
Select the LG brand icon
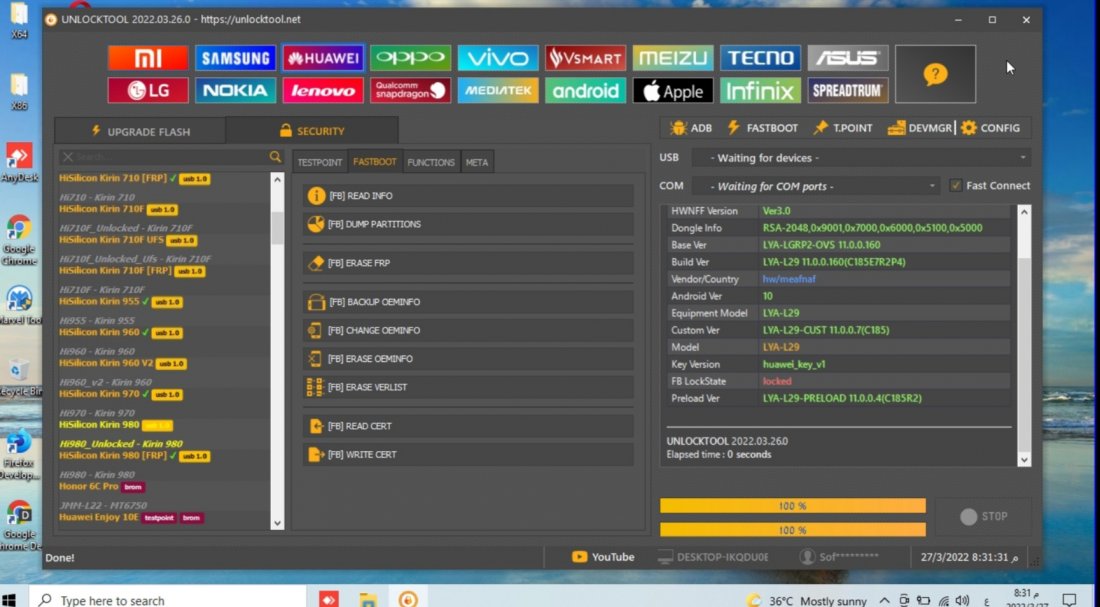click(x=148, y=91)
